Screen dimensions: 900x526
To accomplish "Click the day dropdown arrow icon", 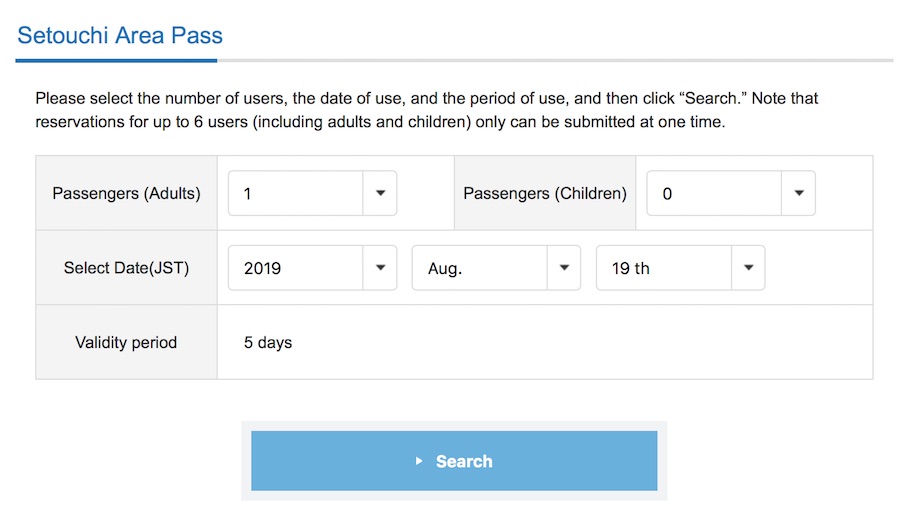I will (748, 268).
